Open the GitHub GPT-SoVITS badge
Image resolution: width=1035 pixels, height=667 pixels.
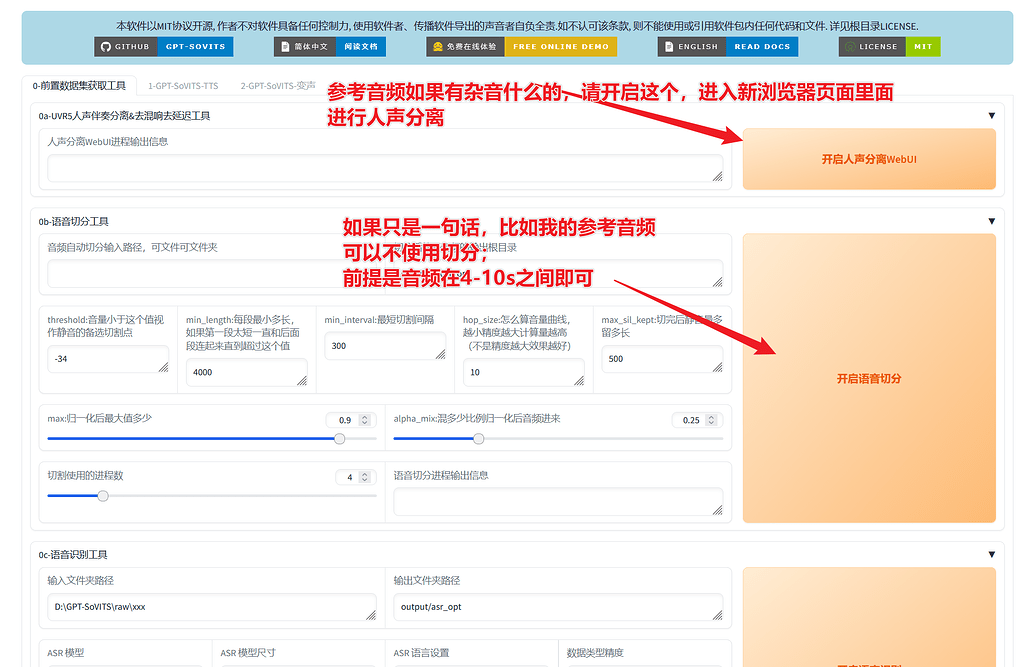click(x=164, y=47)
